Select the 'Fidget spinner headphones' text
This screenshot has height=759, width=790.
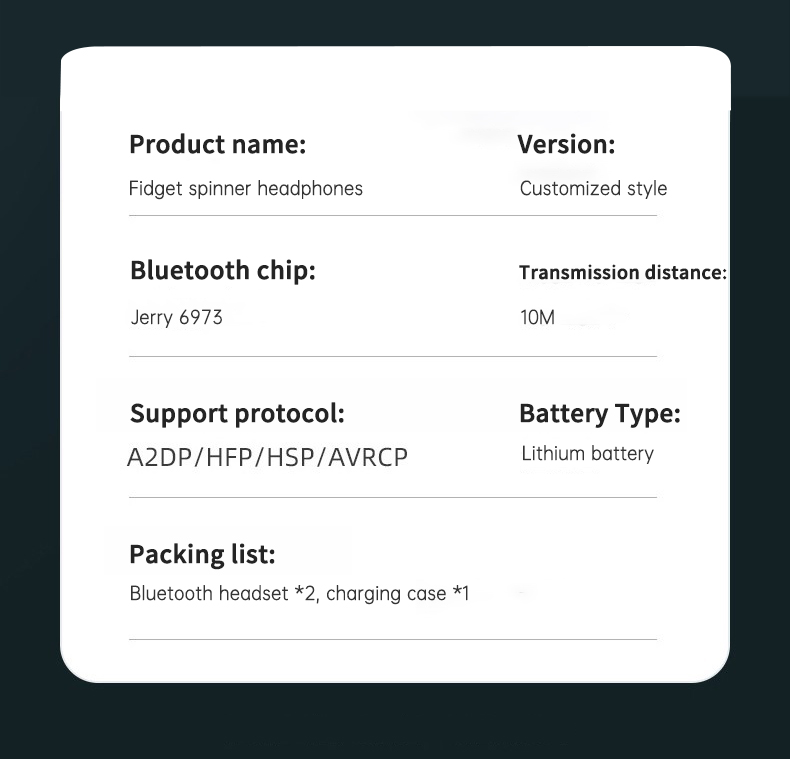(x=246, y=189)
